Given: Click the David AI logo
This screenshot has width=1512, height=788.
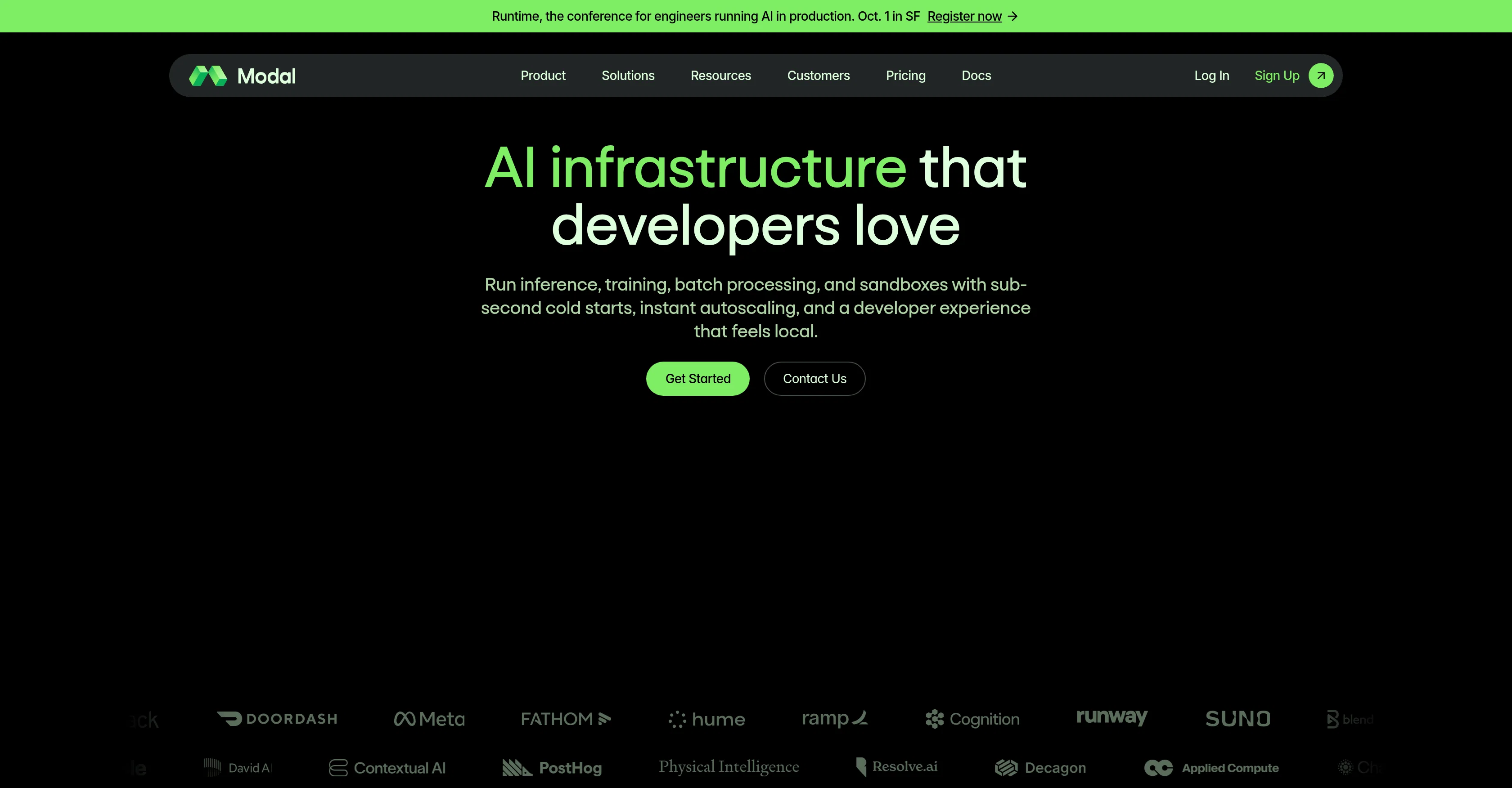Looking at the screenshot, I should coord(238,767).
